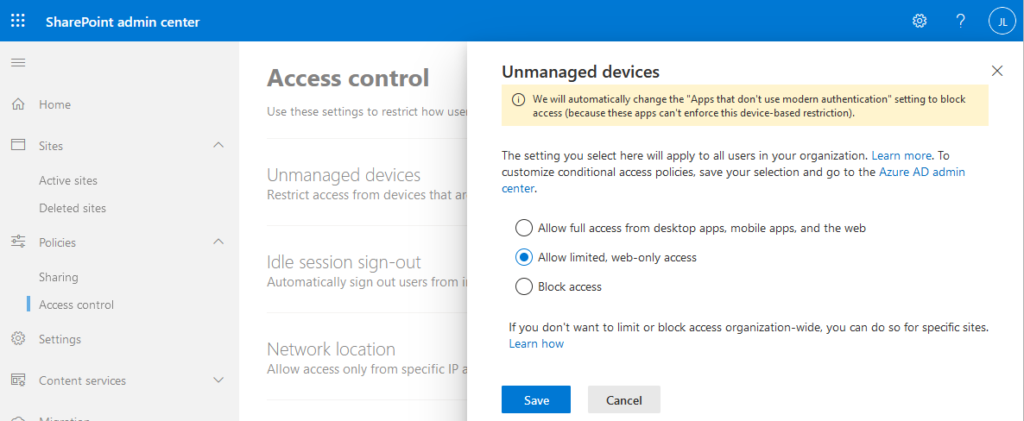Click the Content services icon
The height and width of the screenshot is (421, 1024).
click(x=18, y=381)
